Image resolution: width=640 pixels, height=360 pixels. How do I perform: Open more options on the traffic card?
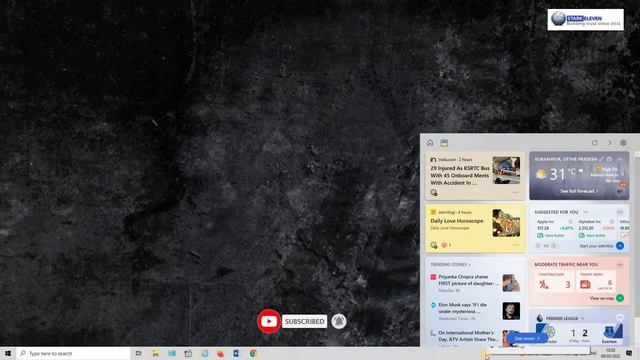[x=620, y=264]
